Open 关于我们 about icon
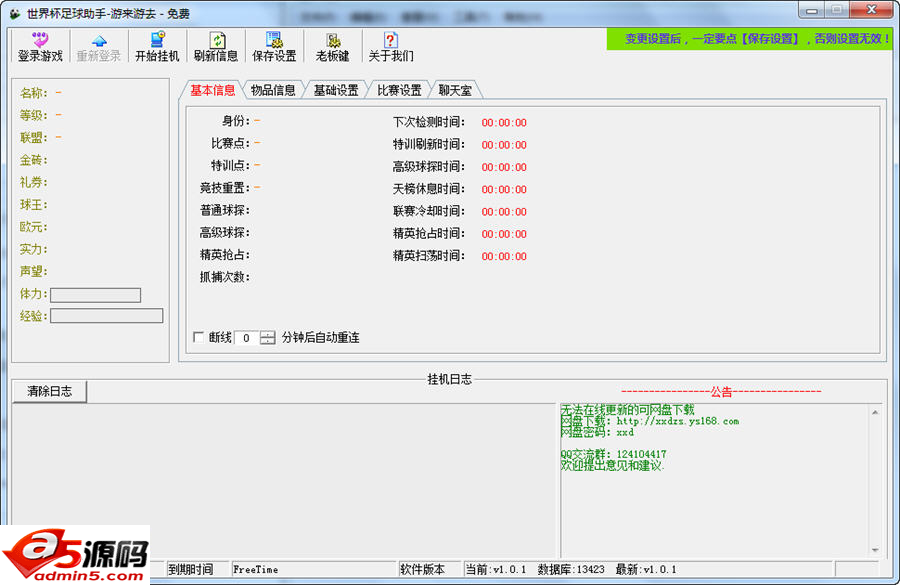The width and height of the screenshot is (900, 585). [391, 47]
